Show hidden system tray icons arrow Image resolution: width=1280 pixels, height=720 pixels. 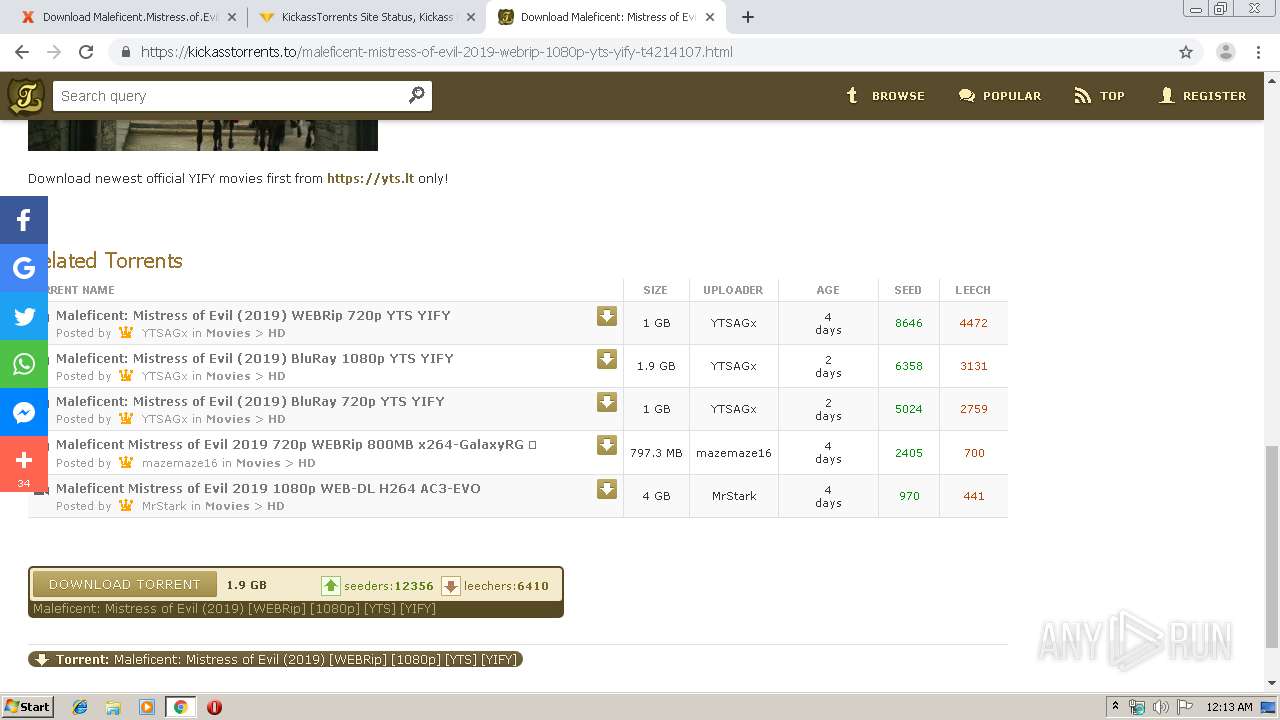pos(1116,707)
